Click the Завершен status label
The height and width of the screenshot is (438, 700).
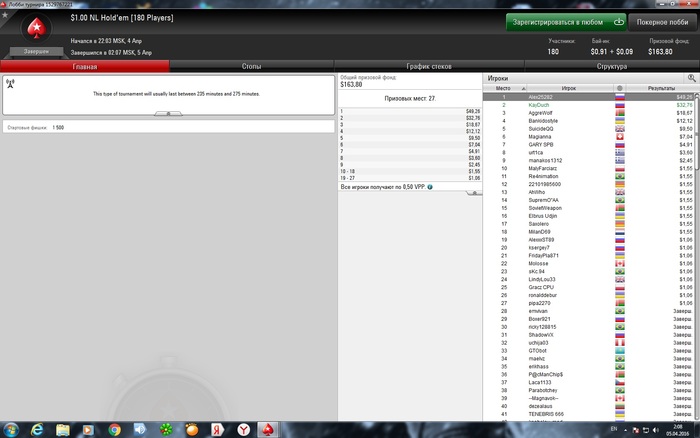pos(37,51)
